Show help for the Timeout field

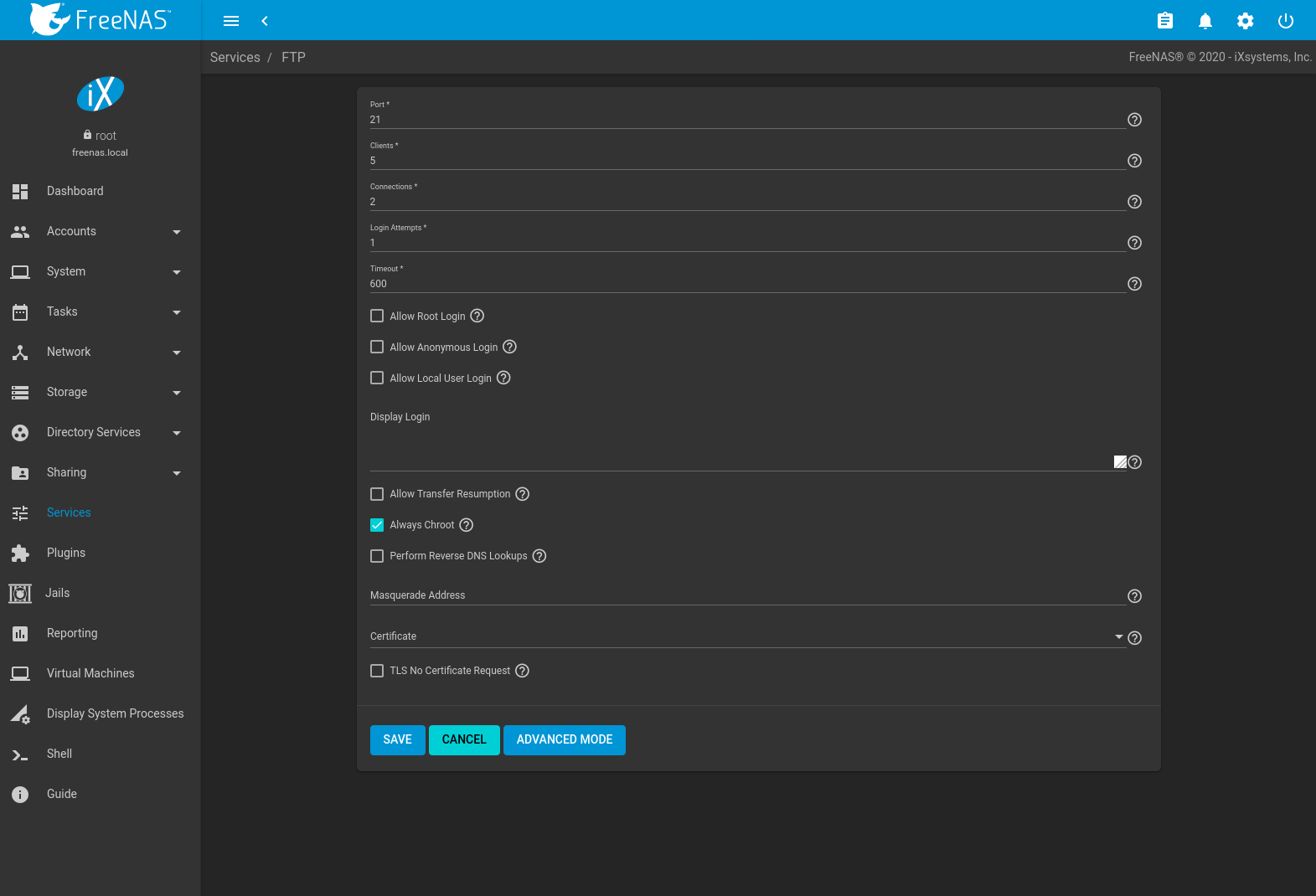coord(1134,284)
